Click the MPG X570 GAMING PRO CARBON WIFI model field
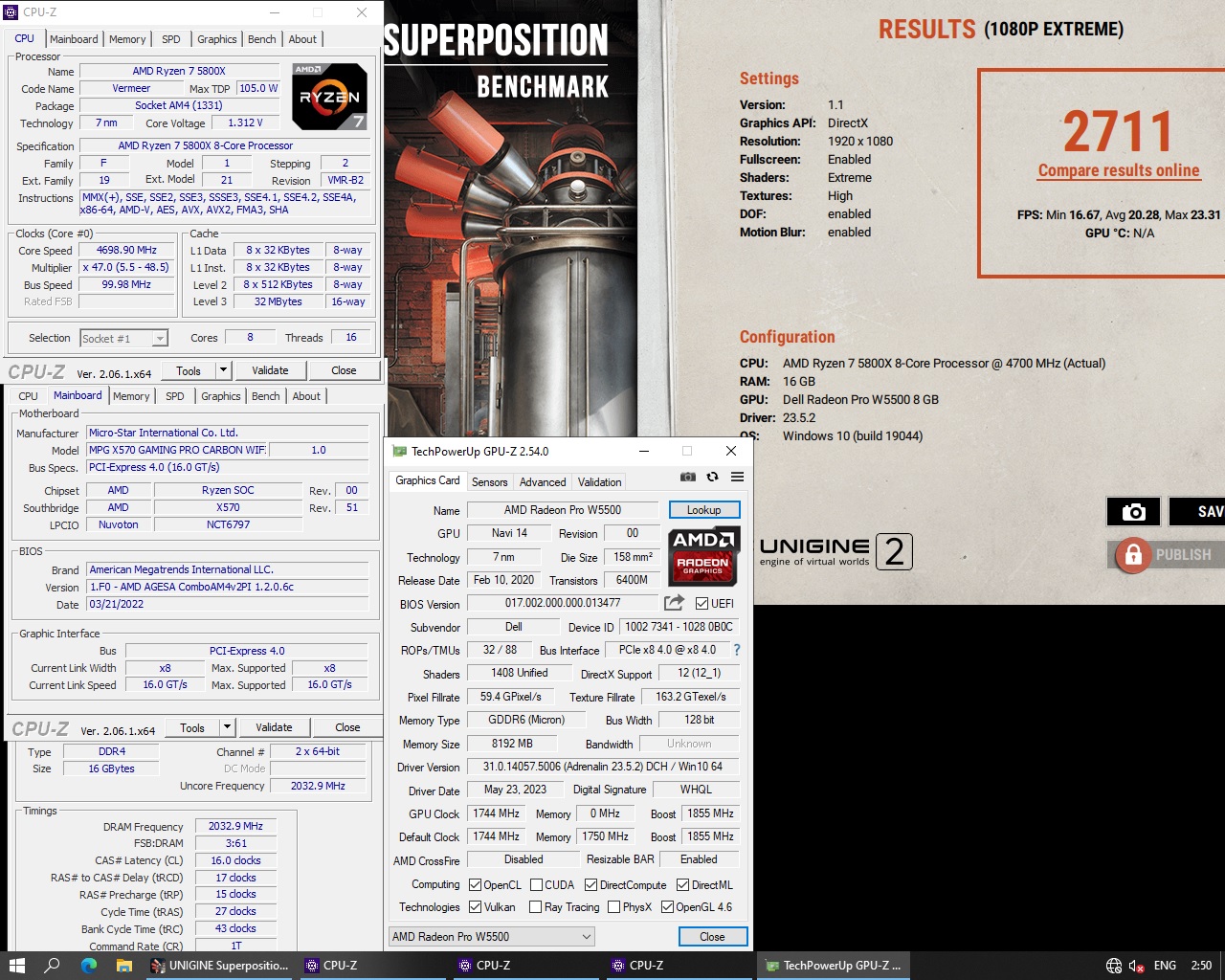 pyautogui.click(x=177, y=450)
